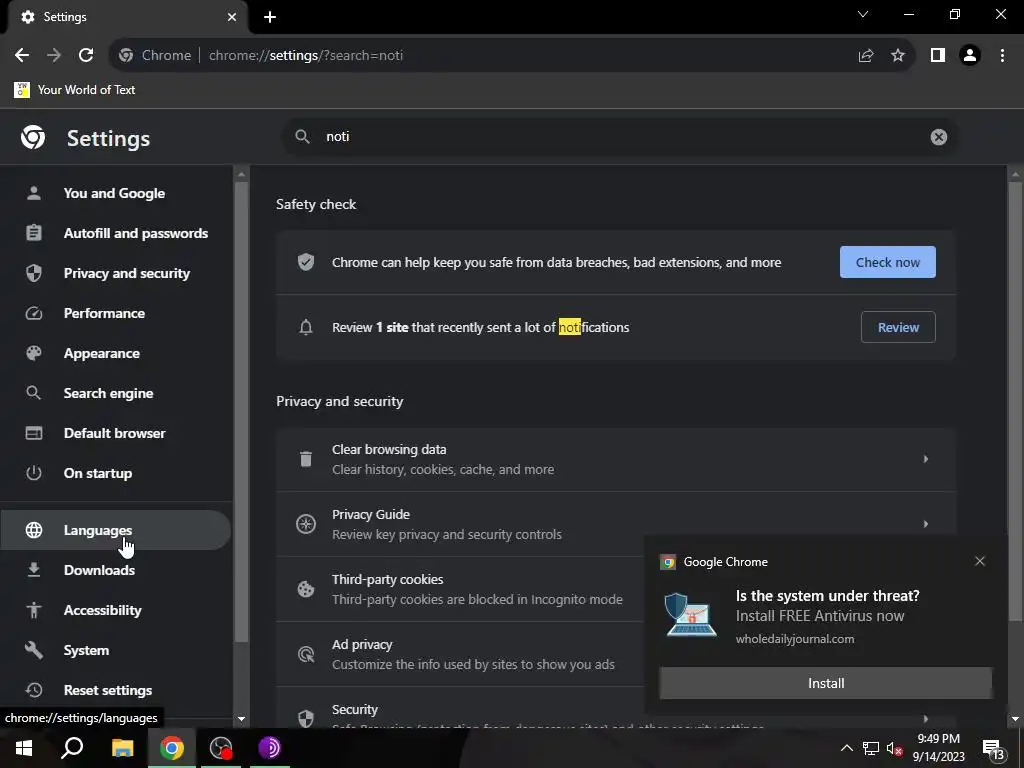Click the Check now button
The image size is (1024, 768).
tap(888, 262)
